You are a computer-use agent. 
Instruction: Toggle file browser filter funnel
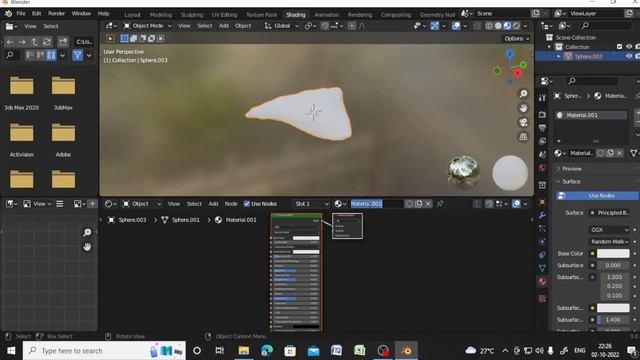pos(78,55)
